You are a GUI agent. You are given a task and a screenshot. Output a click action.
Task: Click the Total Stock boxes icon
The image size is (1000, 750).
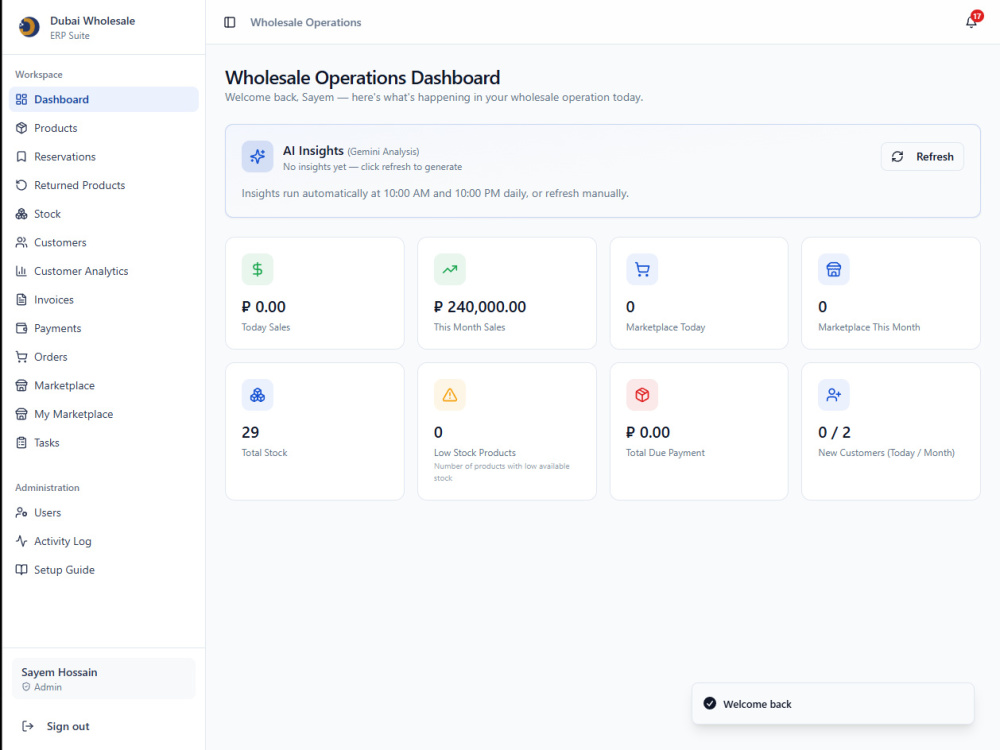click(x=258, y=395)
